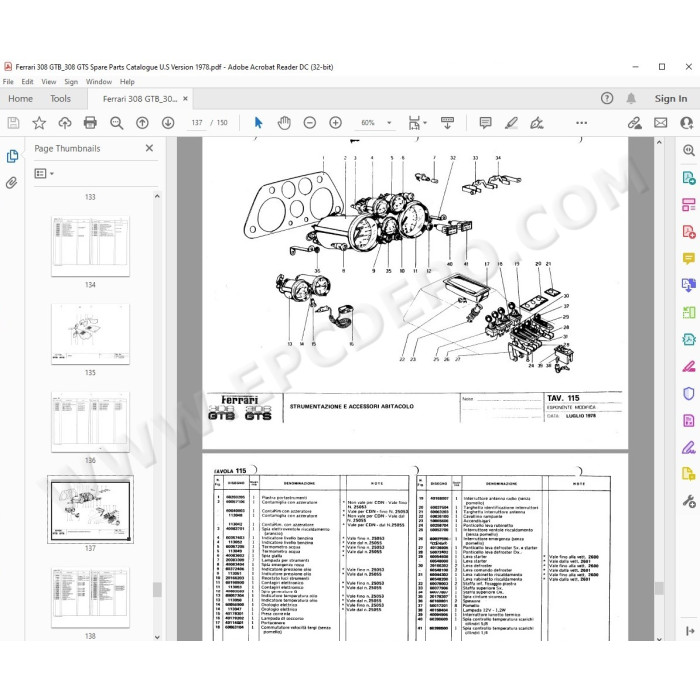Click the upload to cloud icon
The image size is (700, 700).
tap(65, 123)
